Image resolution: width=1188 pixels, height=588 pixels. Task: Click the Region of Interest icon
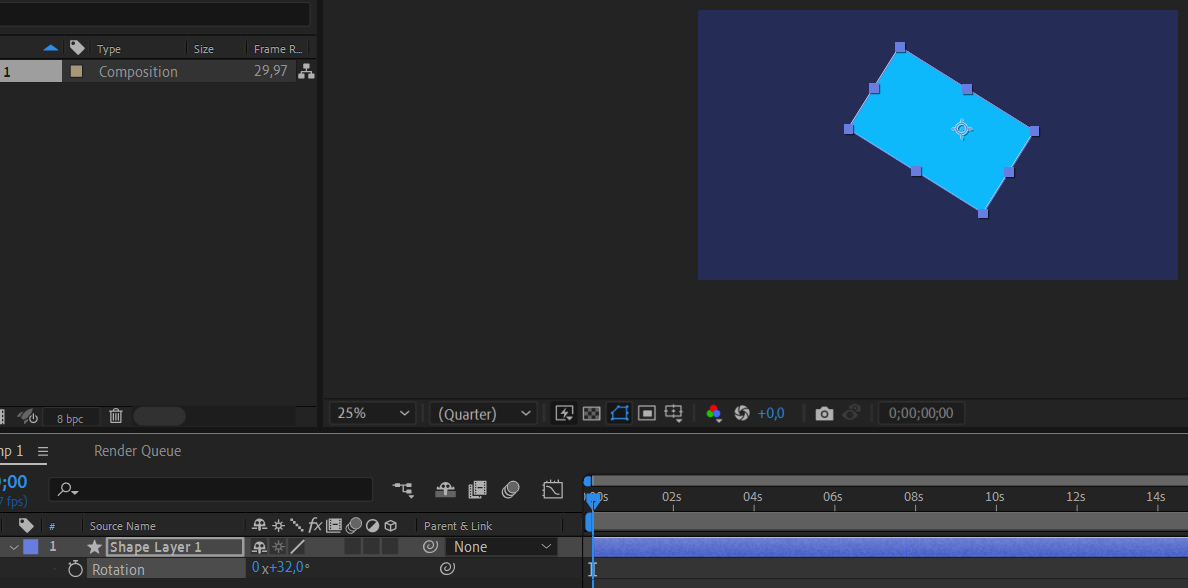(x=647, y=413)
